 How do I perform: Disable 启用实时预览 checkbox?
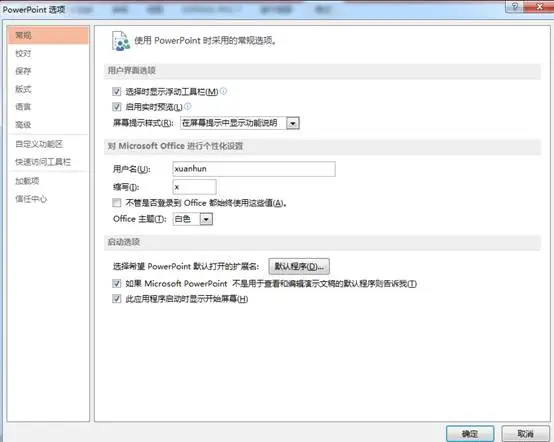coord(117,107)
